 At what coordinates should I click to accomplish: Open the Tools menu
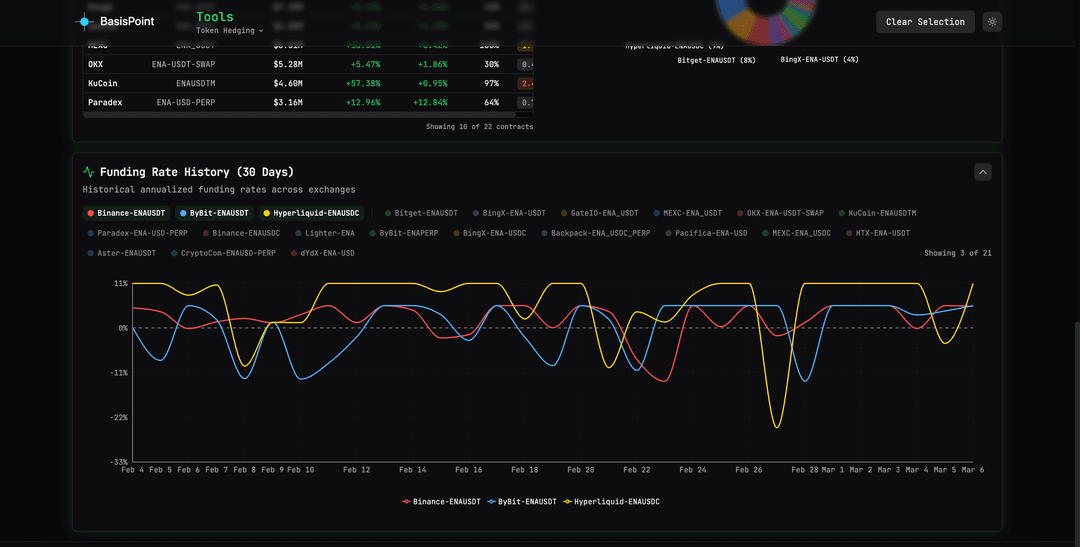[x=214, y=17]
